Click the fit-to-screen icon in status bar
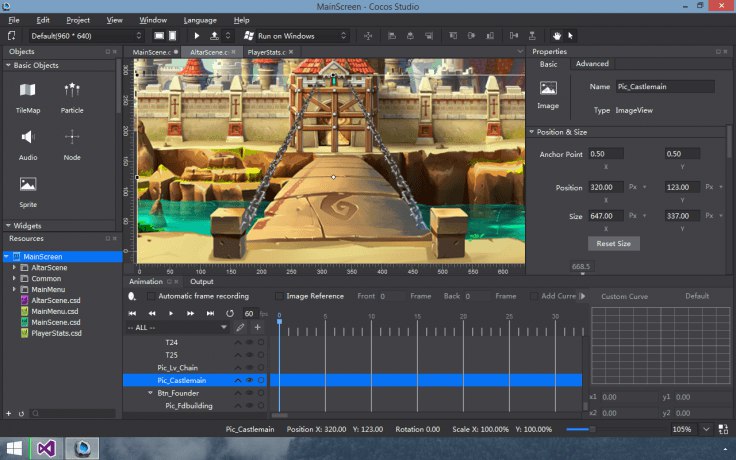 723,429
